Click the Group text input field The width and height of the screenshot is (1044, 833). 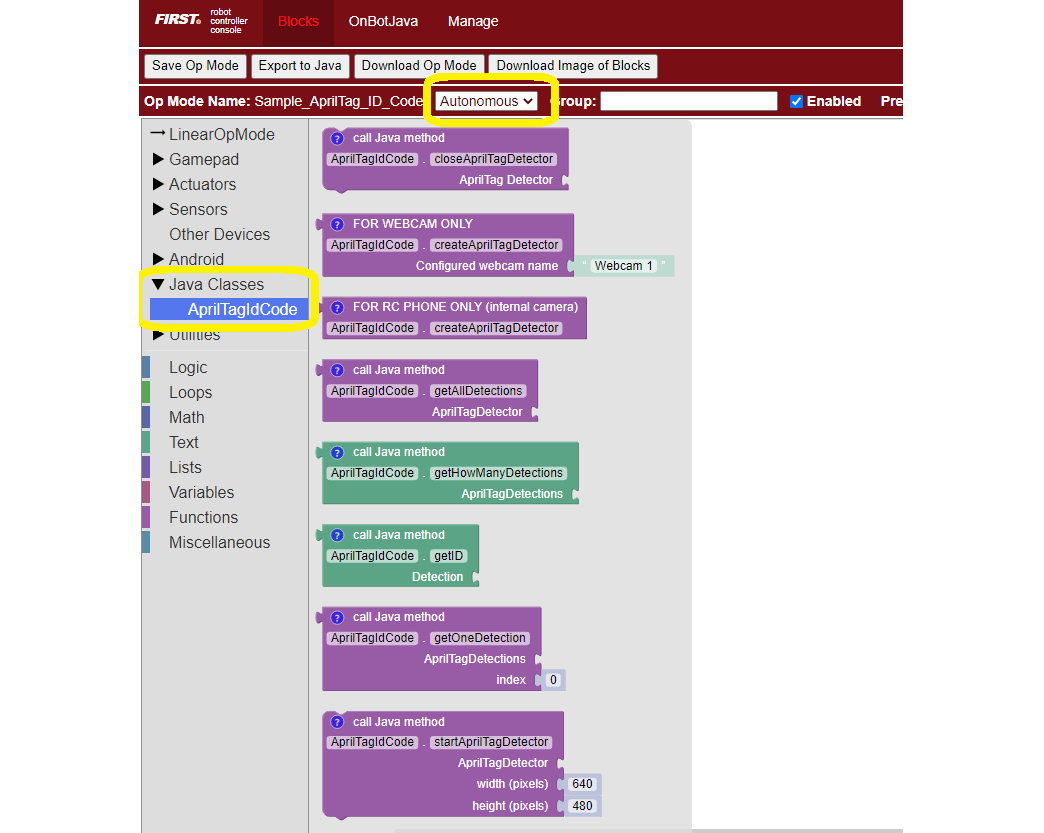click(x=688, y=101)
